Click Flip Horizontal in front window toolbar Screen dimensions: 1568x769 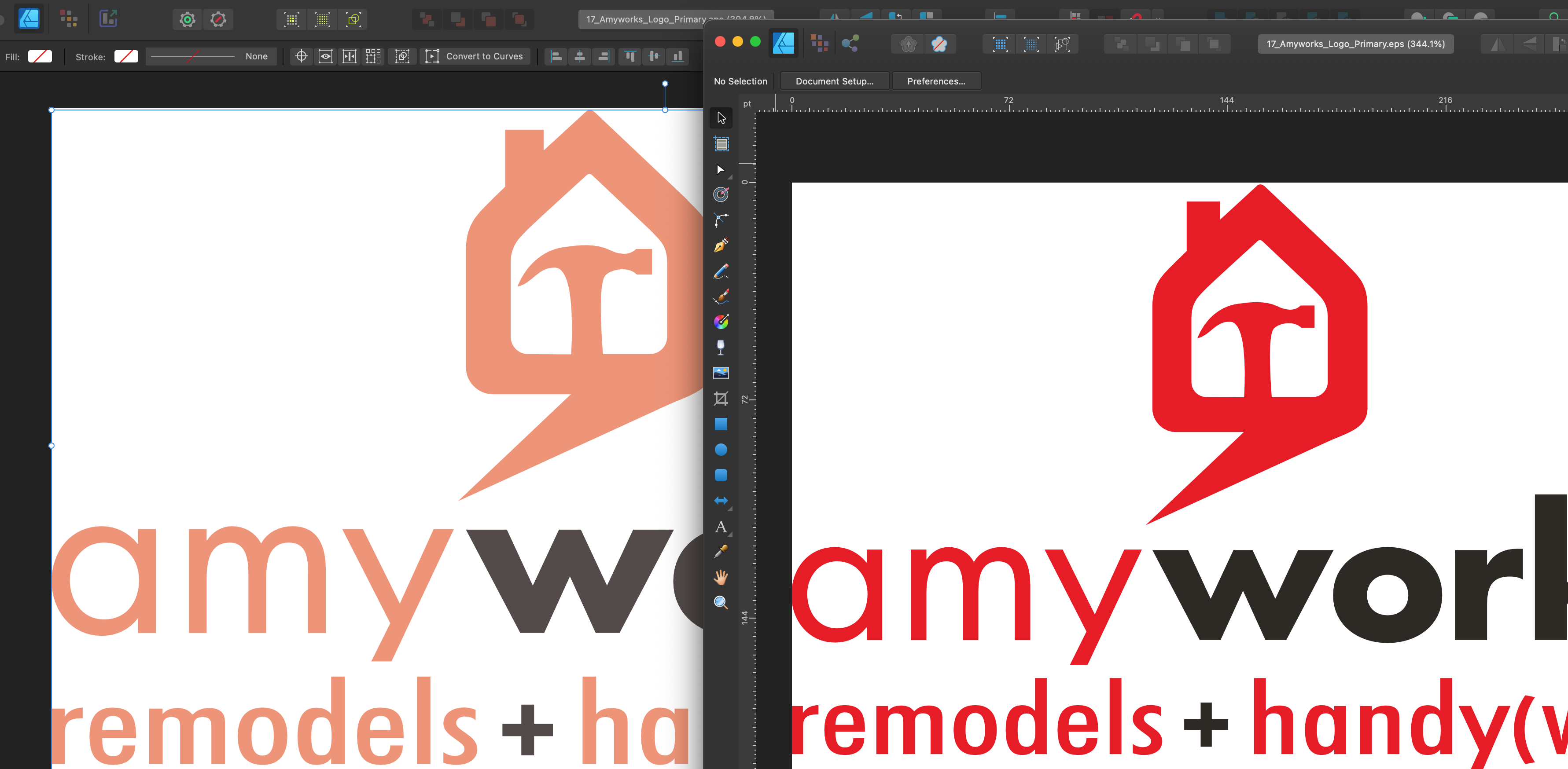[x=1498, y=44]
